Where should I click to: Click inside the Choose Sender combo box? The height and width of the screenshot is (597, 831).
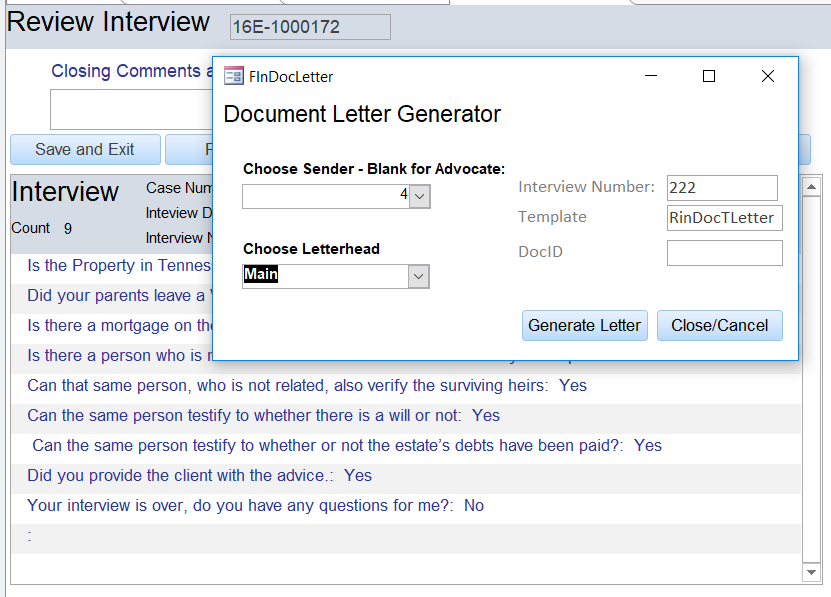325,197
